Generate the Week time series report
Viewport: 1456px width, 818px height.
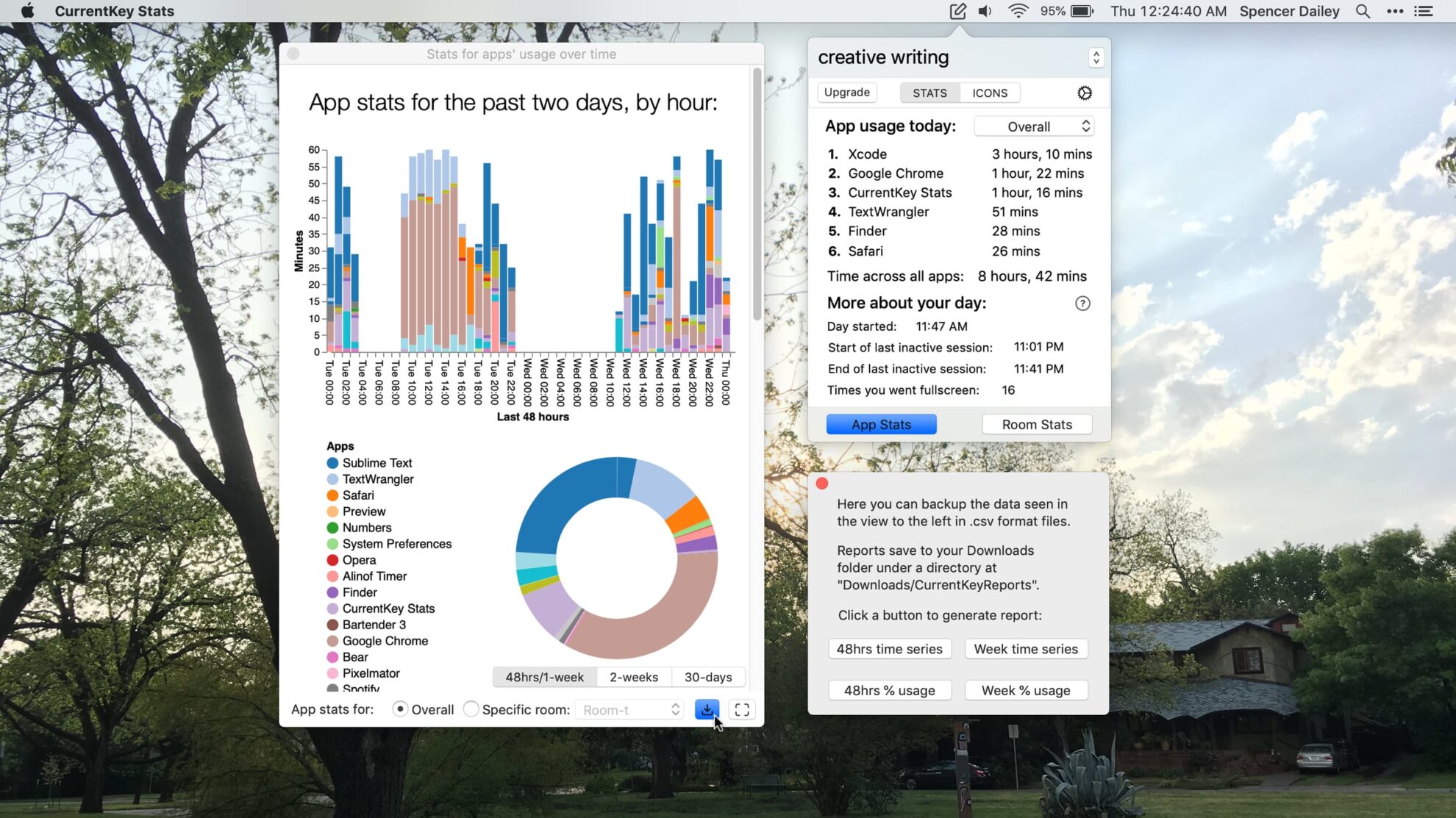tap(1026, 649)
